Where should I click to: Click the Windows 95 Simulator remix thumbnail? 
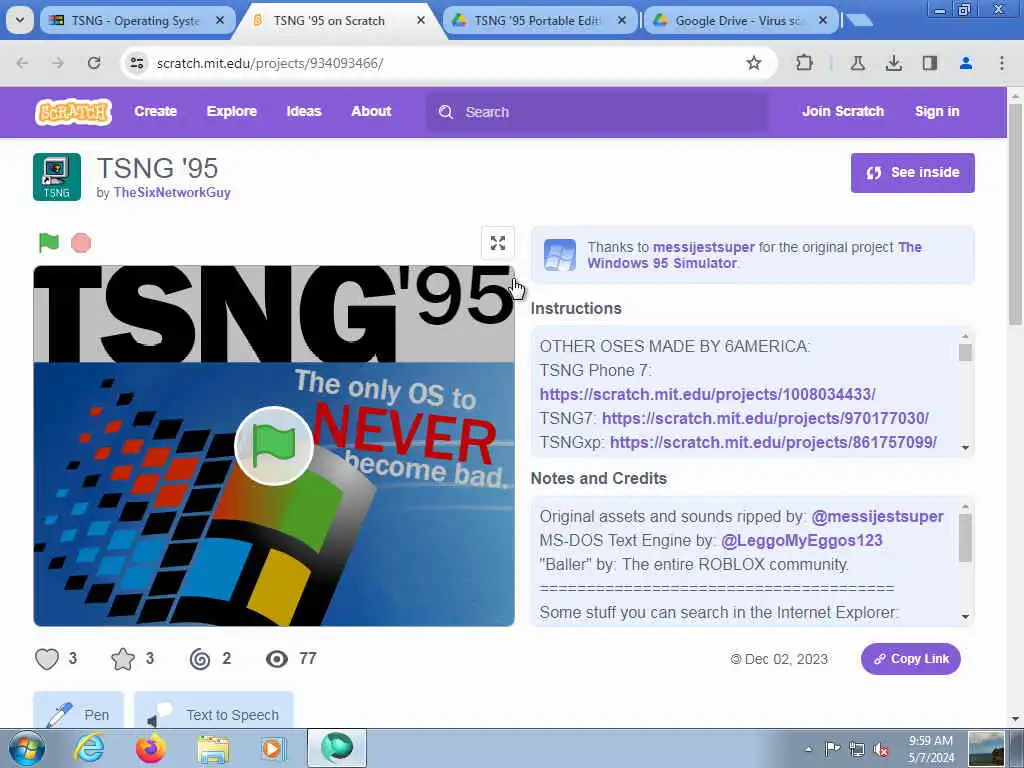pos(560,255)
